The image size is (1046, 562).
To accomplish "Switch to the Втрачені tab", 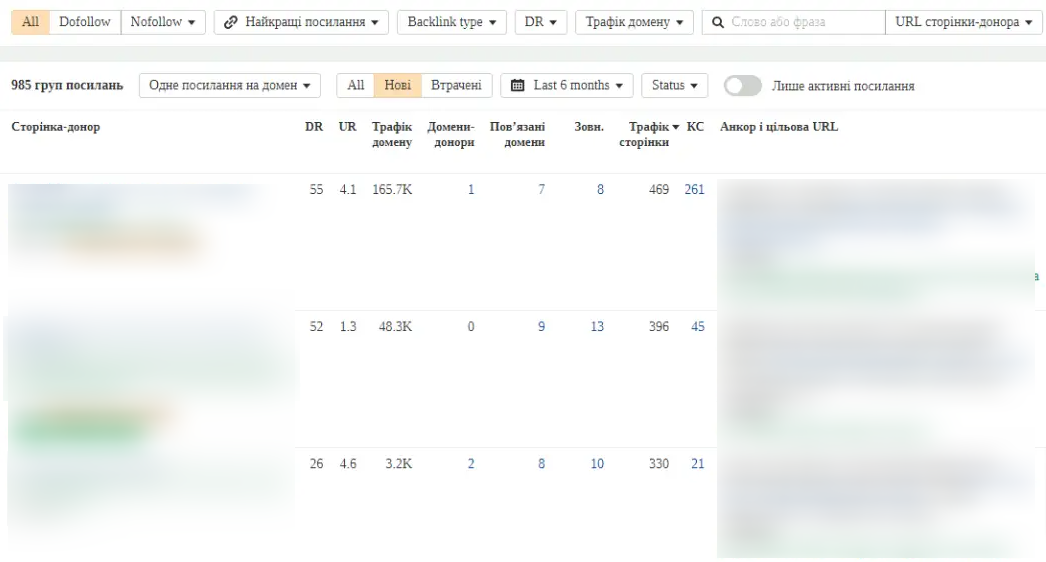I will point(455,86).
